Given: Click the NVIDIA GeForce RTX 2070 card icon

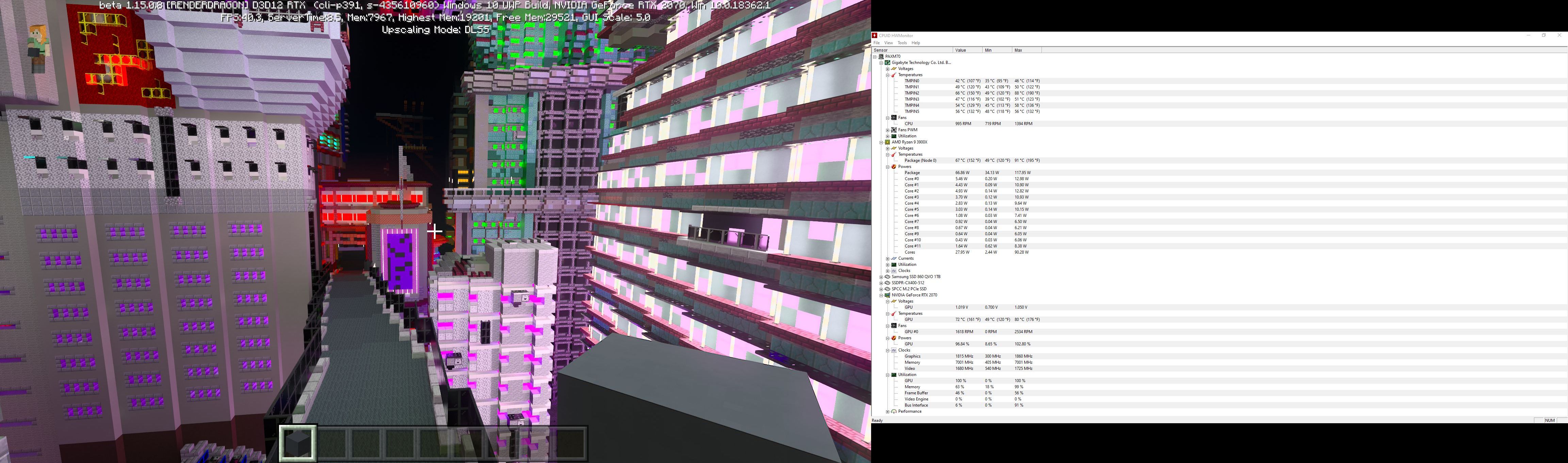Looking at the screenshot, I should pos(887,295).
